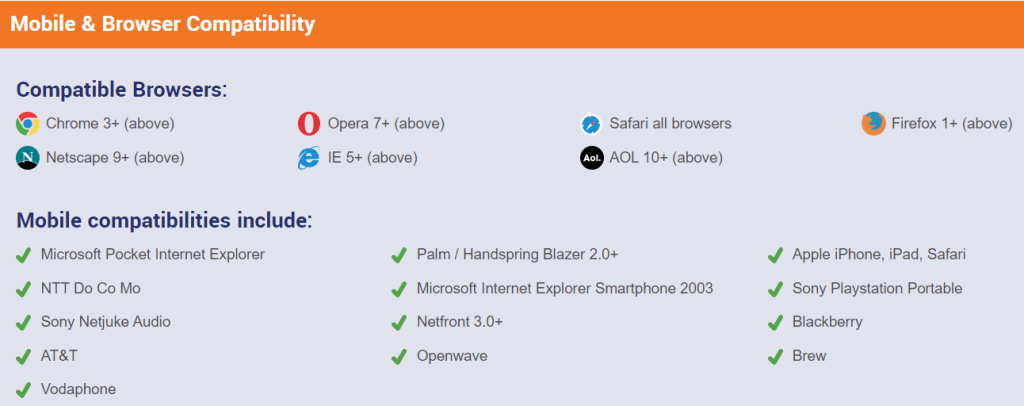Select the Sony Playstation Portable entry
The width and height of the screenshot is (1024, 406).
tap(877, 289)
